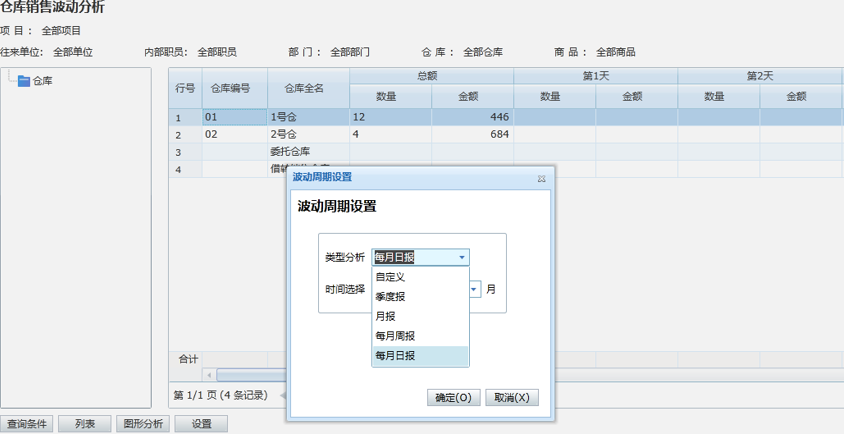
Task: Open the 设置 button
Action: coord(201,424)
